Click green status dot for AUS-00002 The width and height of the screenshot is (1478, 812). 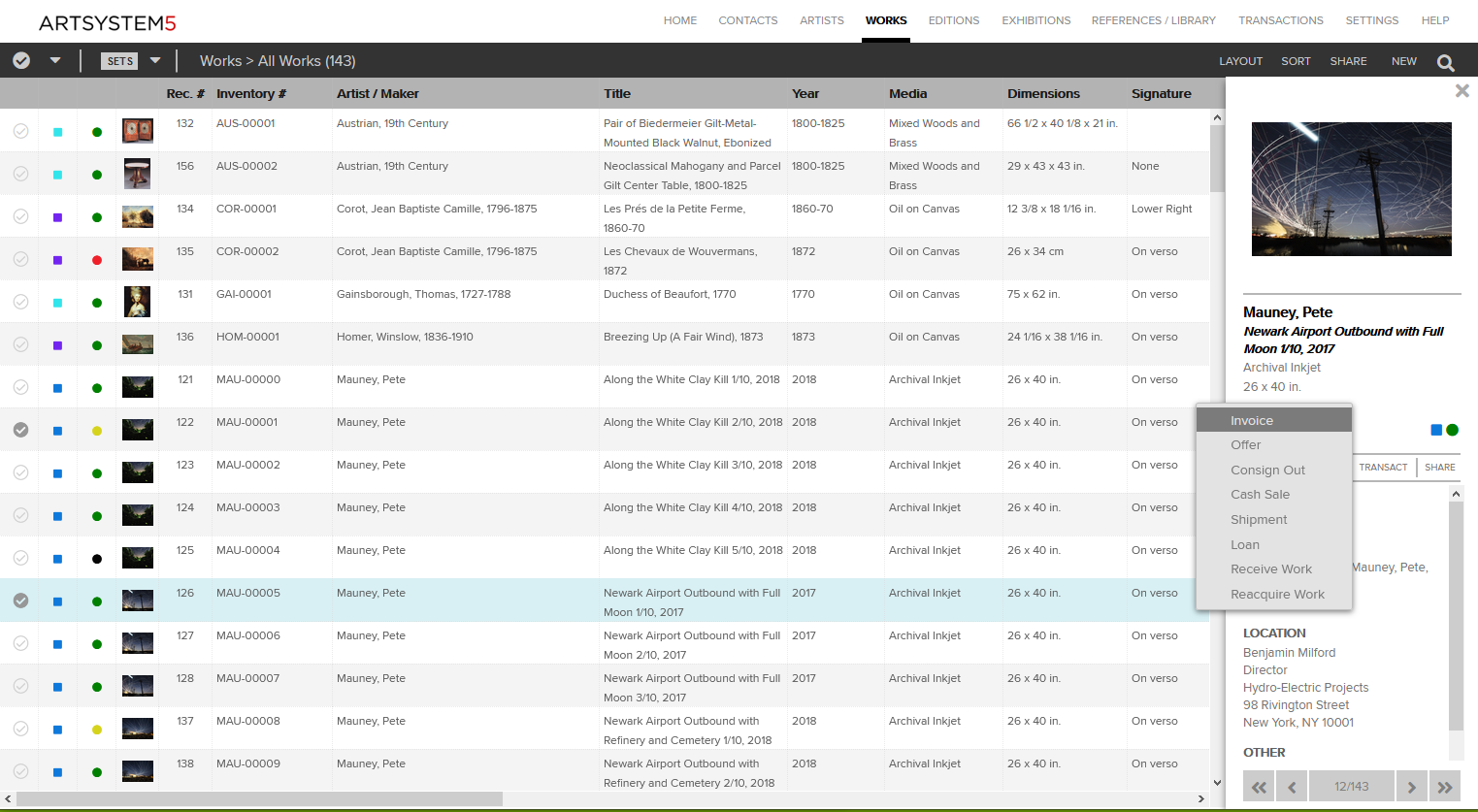pyautogui.click(x=97, y=175)
